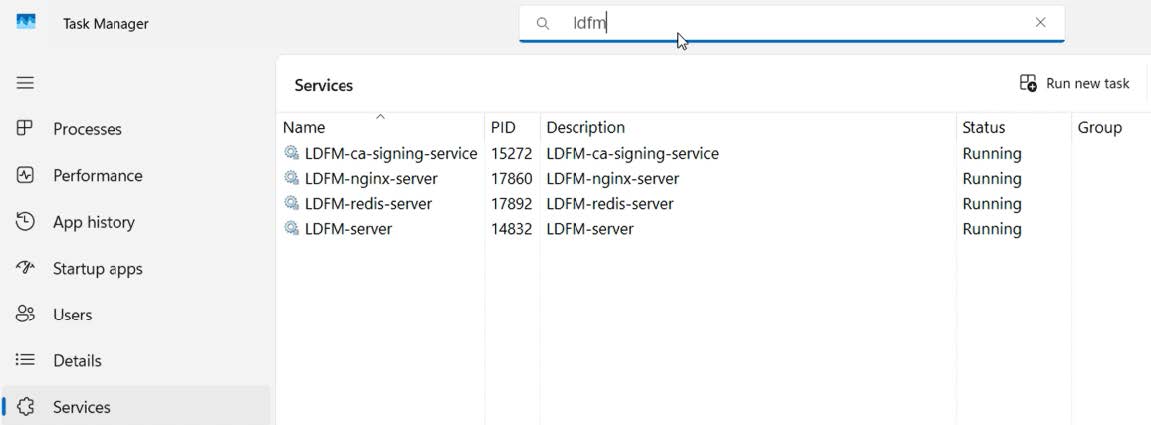Click gear icon of LDFM-ca-signing-service
1151x425 pixels.
click(291, 153)
